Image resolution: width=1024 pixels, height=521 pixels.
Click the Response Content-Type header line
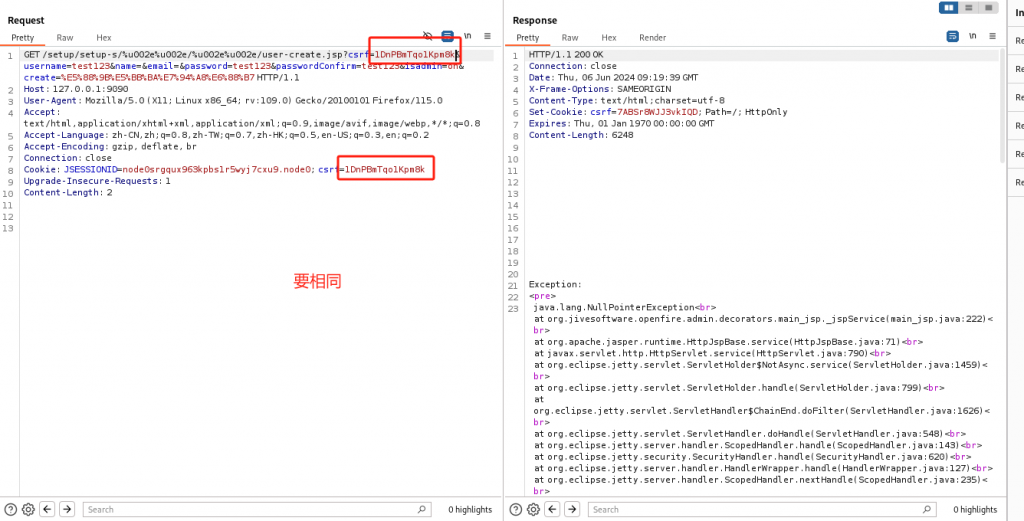627,101
